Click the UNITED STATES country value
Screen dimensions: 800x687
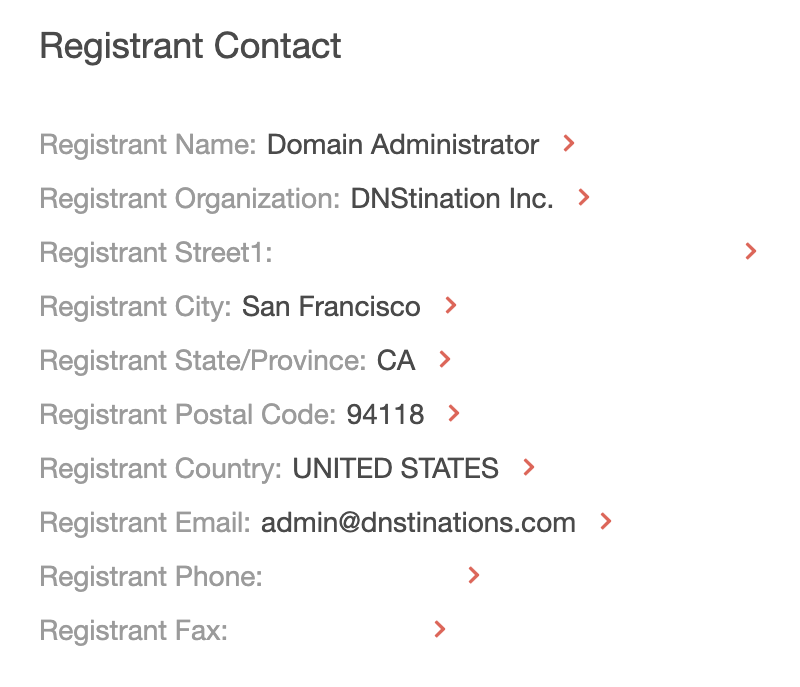[395, 469]
